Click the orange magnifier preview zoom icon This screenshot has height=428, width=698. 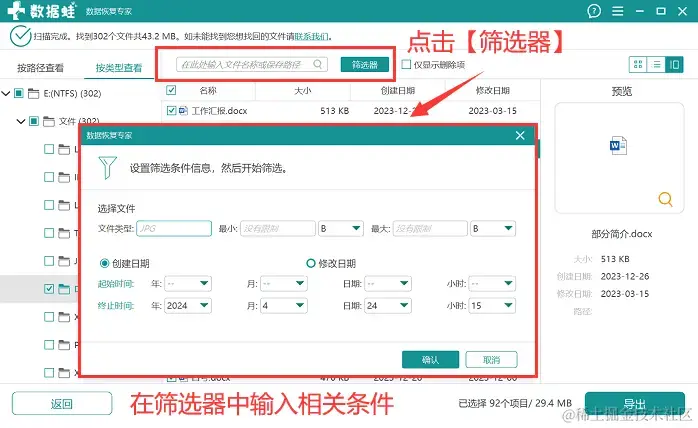pos(665,199)
